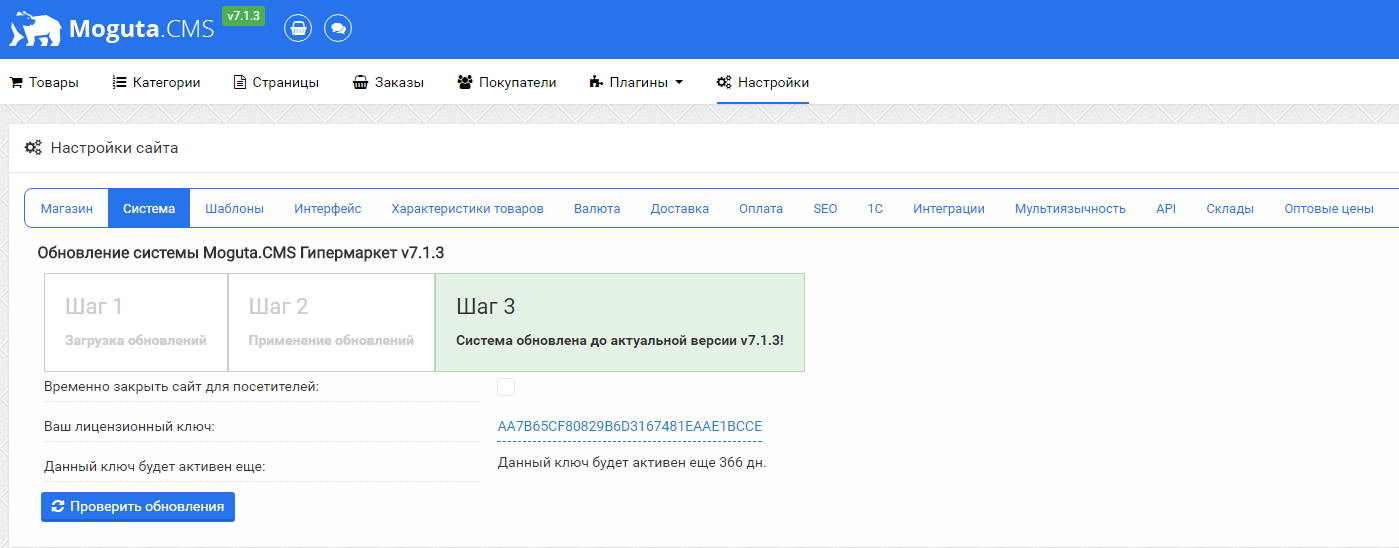This screenshot has width=1399, height=548.
Task: Click the Шаг 3 system updated step
Action: point(620,322)
